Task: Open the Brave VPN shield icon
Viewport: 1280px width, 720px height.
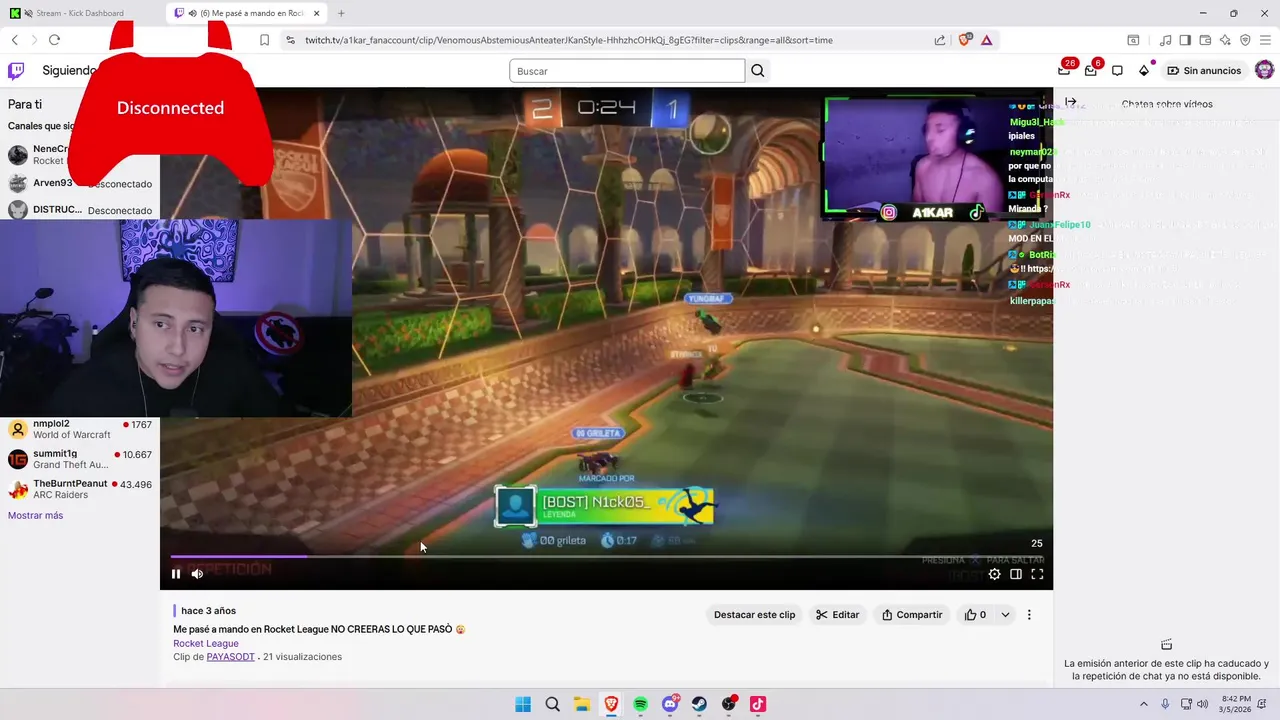Action: click(x=1245, y=40)
